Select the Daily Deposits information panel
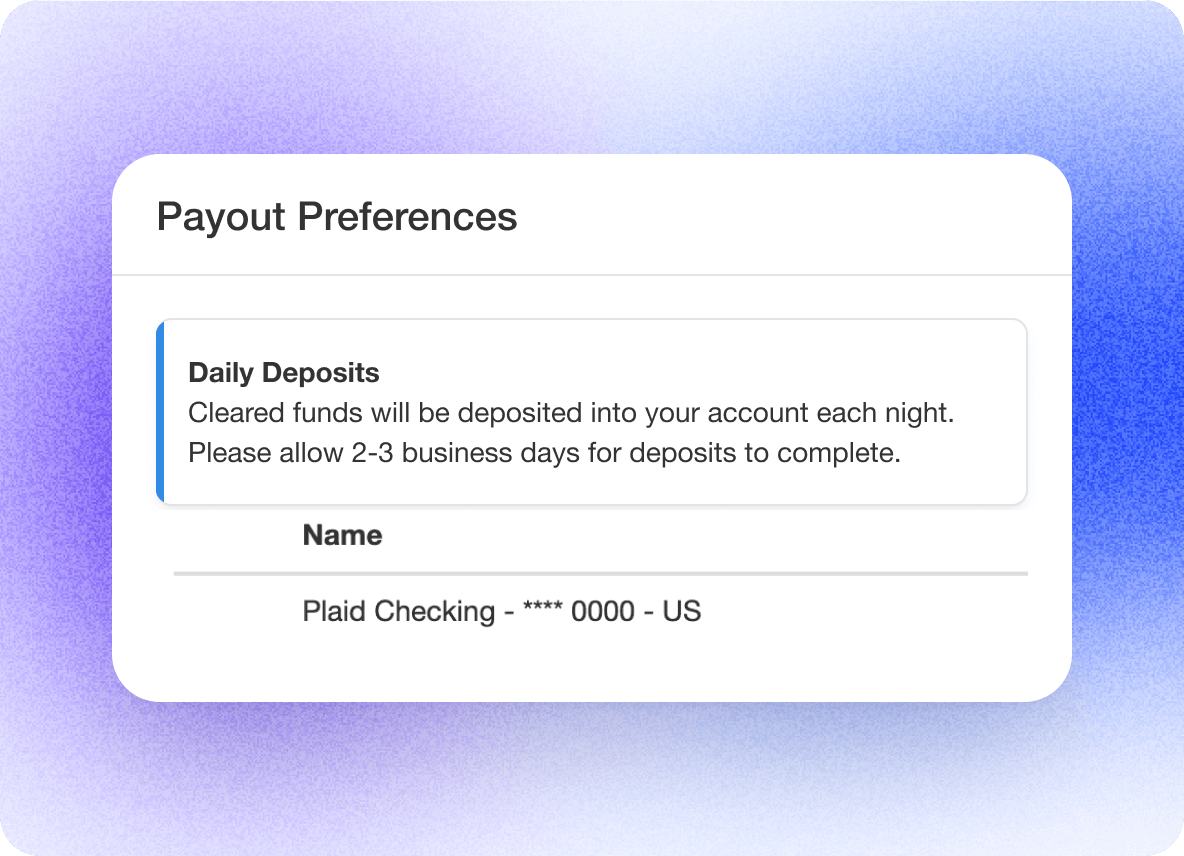The image size is (1184, 856). point(590,411)
